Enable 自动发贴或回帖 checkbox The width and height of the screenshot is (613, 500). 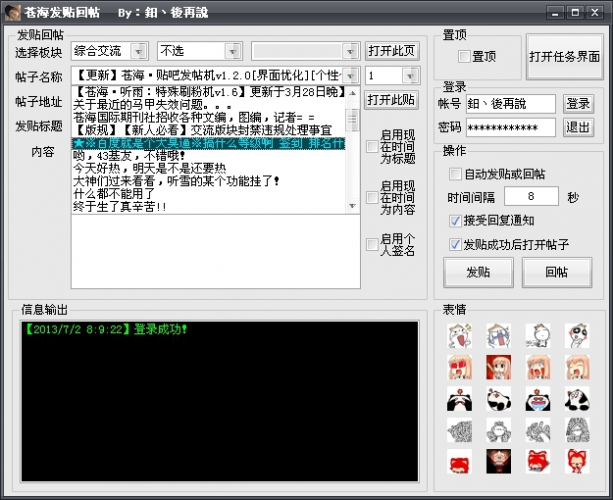456,174
